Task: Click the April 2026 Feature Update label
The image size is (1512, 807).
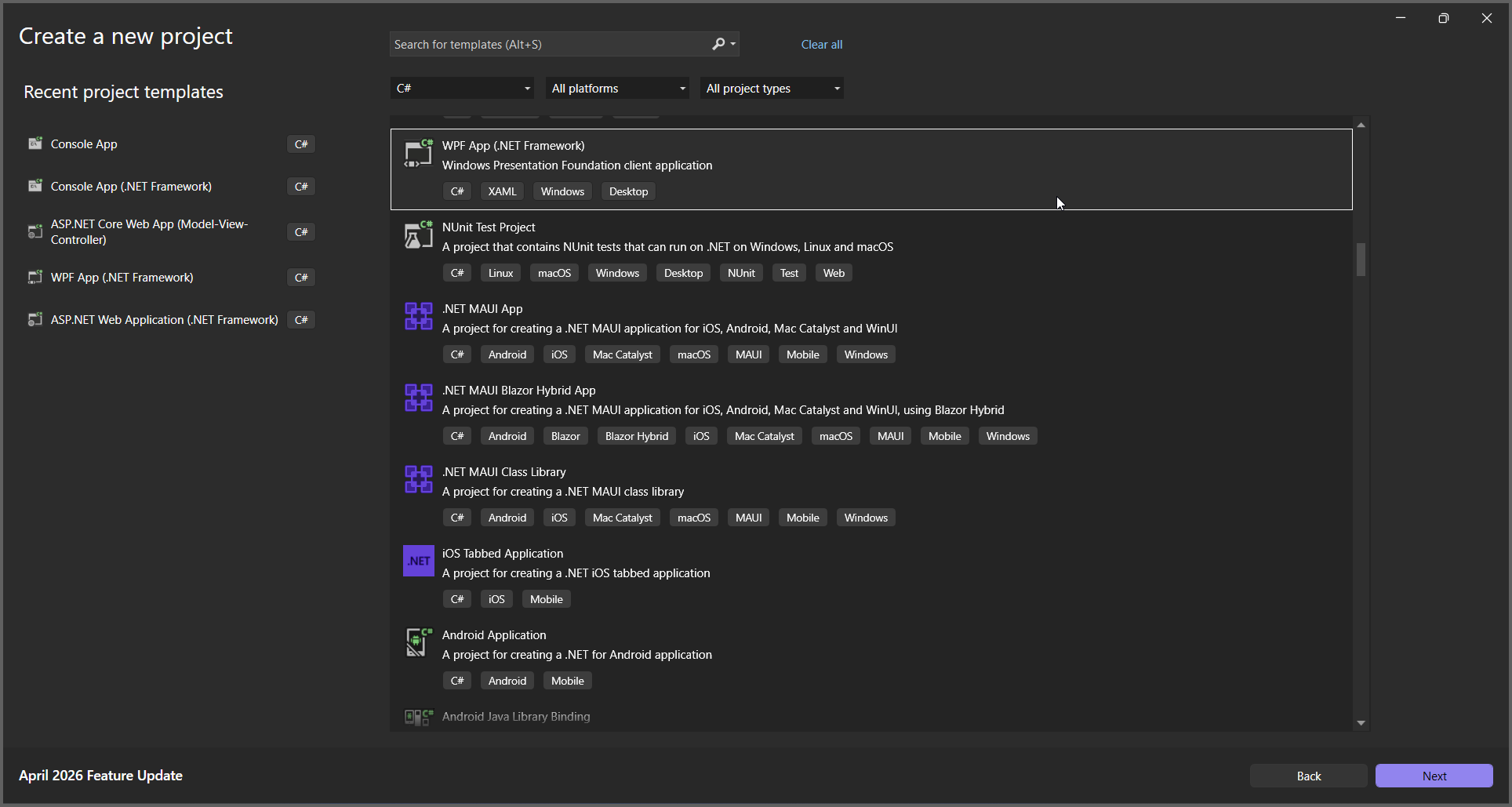Action: click(x=100, y=775)
